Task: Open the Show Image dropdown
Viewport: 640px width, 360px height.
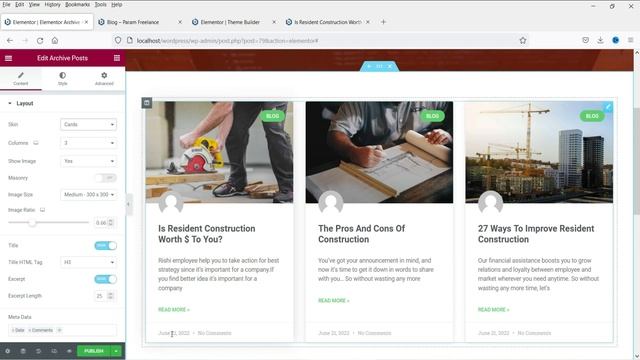Action: point(88,161)
